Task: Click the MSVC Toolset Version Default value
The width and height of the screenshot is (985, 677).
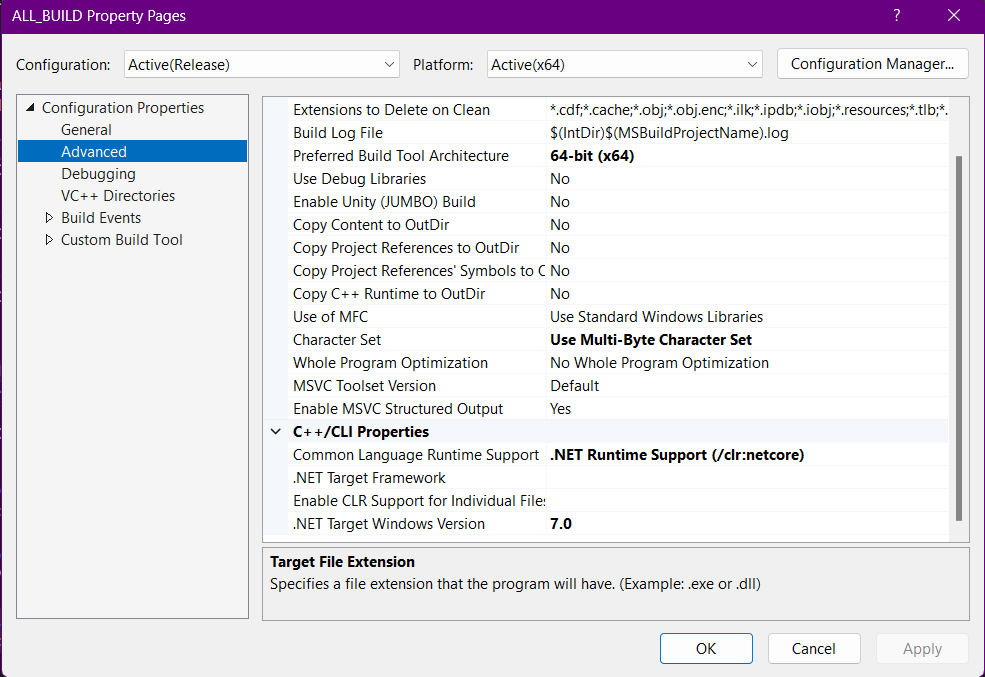Action: (574, 386)
